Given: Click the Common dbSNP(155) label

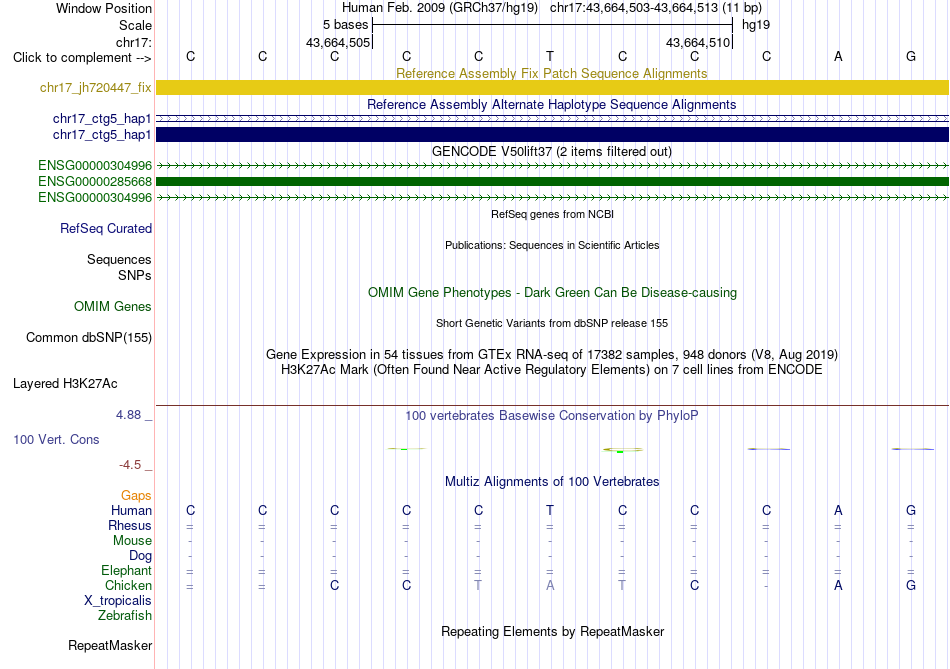Looking at the screenshot, I should tap(88, 338).
